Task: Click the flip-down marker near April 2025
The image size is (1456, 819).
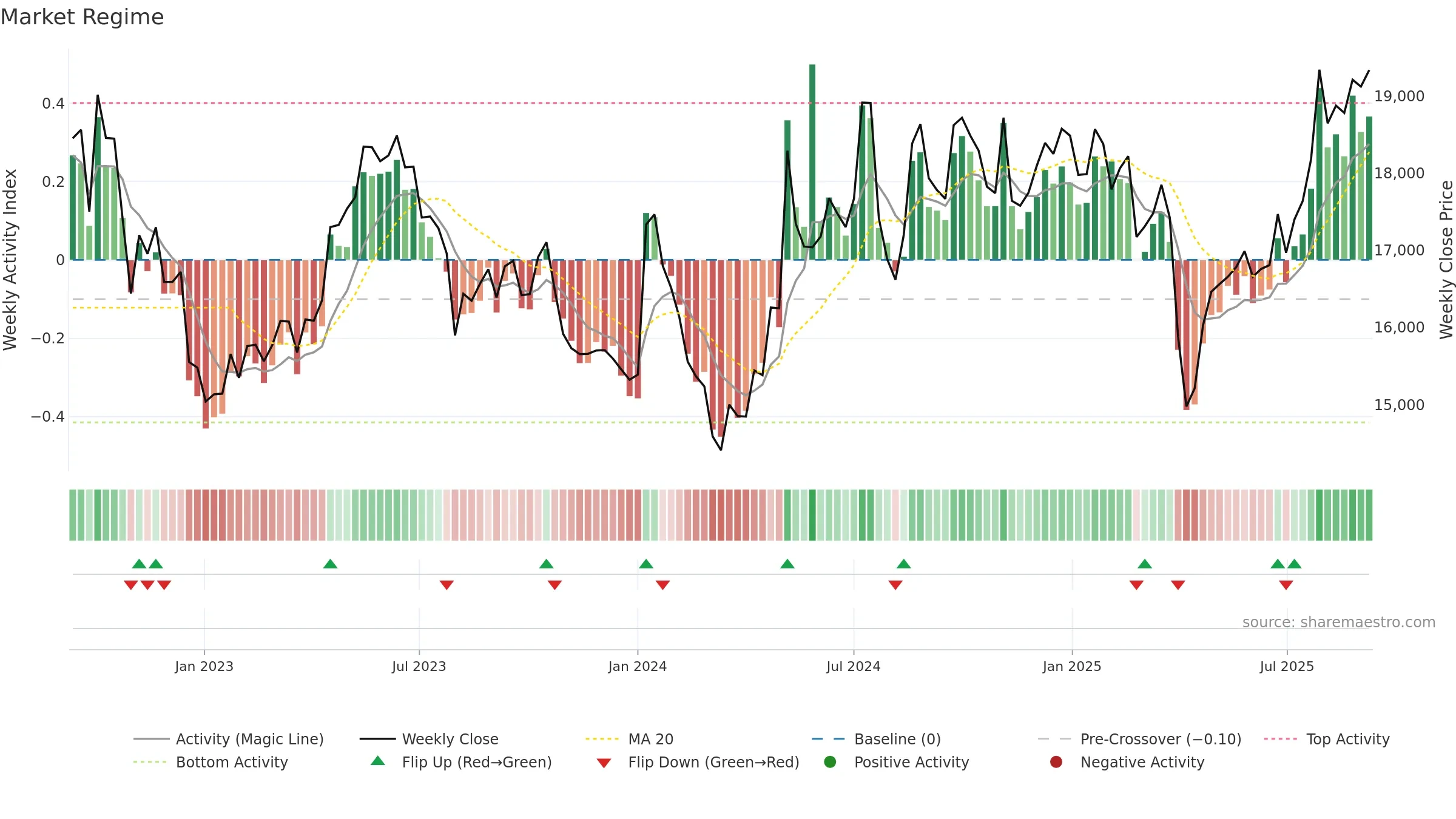Action: click(x=1178, y=585)
